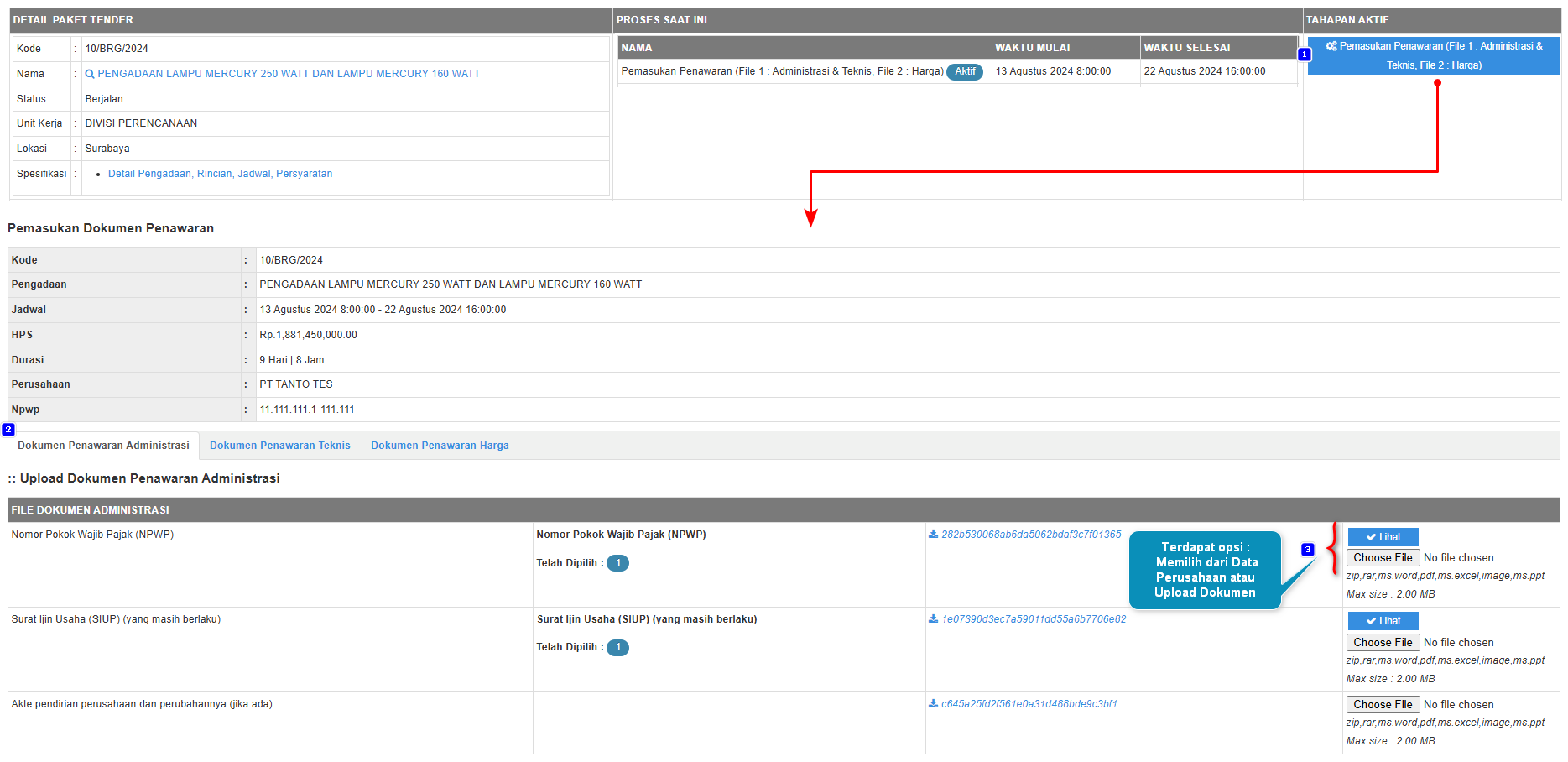The width and height of the screenshot is (1568, 762).
Task: Click download icon for Akte pendirian file
Action: (933, 704)
